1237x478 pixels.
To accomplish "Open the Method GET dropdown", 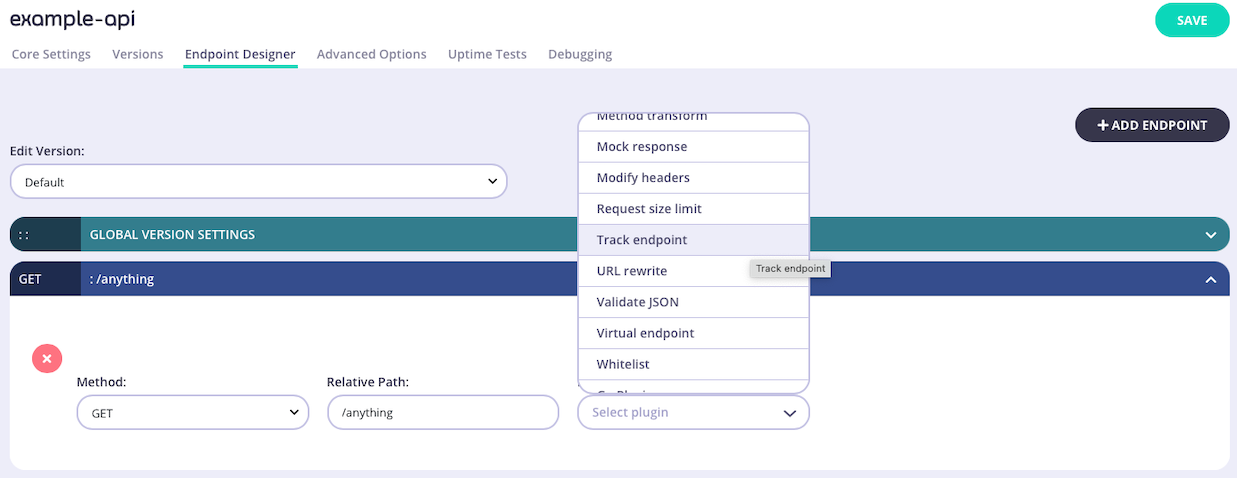I will click(193, 412).
